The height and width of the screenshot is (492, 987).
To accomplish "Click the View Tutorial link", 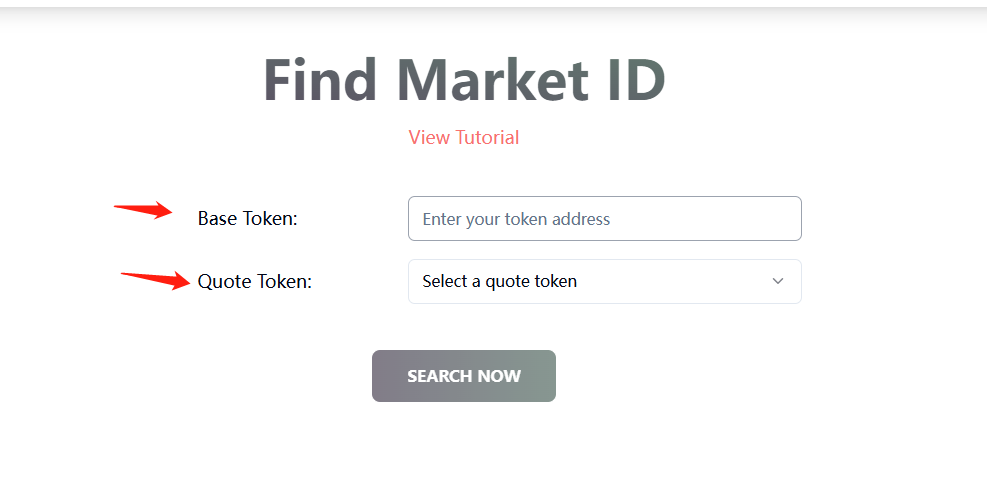I will pyautogui.click(x=463, y=138).
